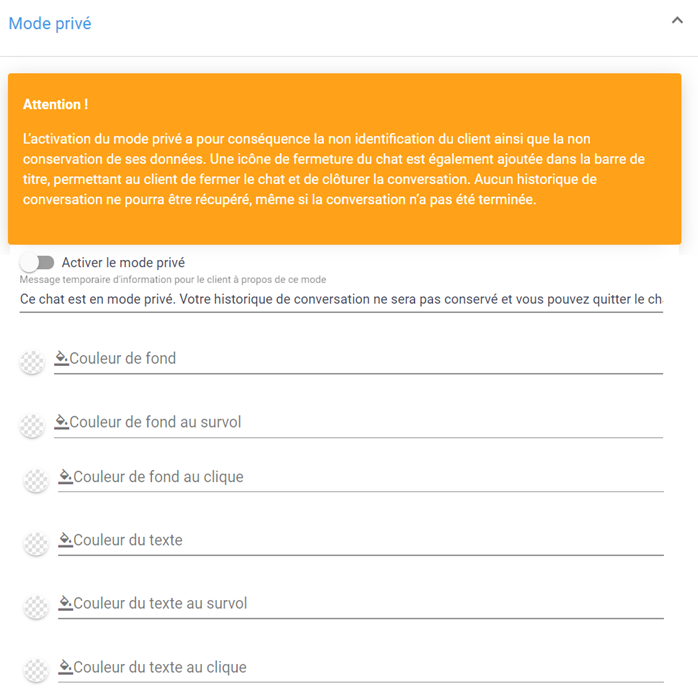Image resolution: width=698 pixels, height=696 pixels.
Task: Open color swatch for Couleur du texte au clique
Action: 36,671
